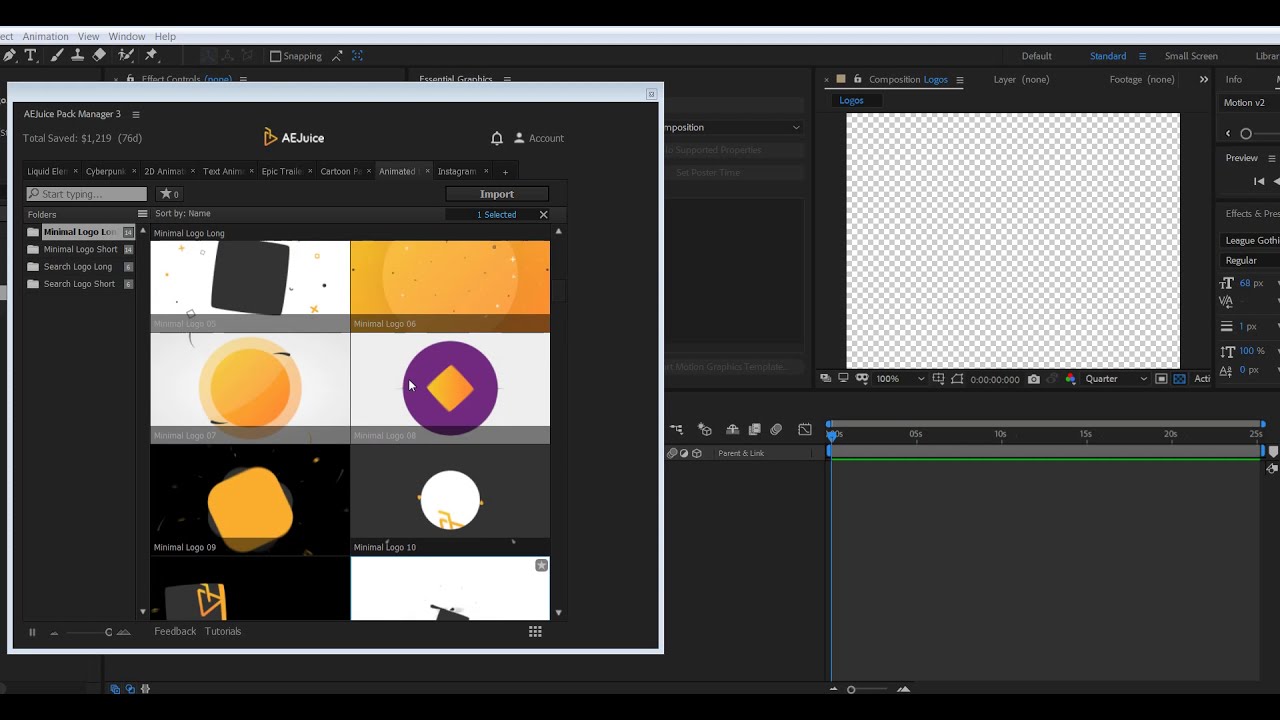The height and width of the screenshot is (720, 1280).
Task: Open the Graph Editor
Action: point(805,430)
